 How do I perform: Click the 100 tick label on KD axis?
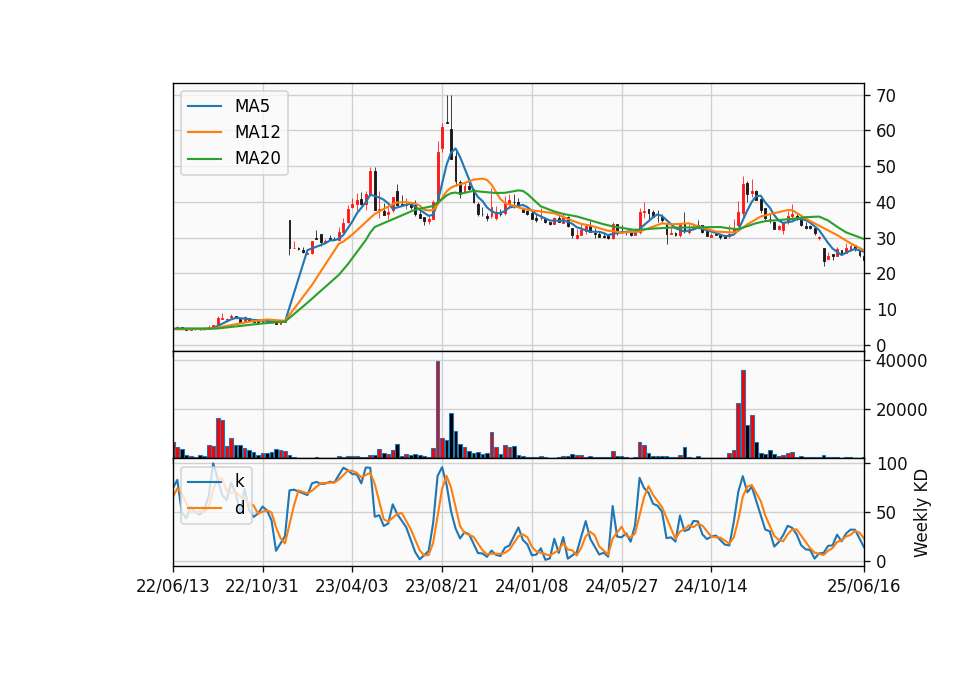891,463
